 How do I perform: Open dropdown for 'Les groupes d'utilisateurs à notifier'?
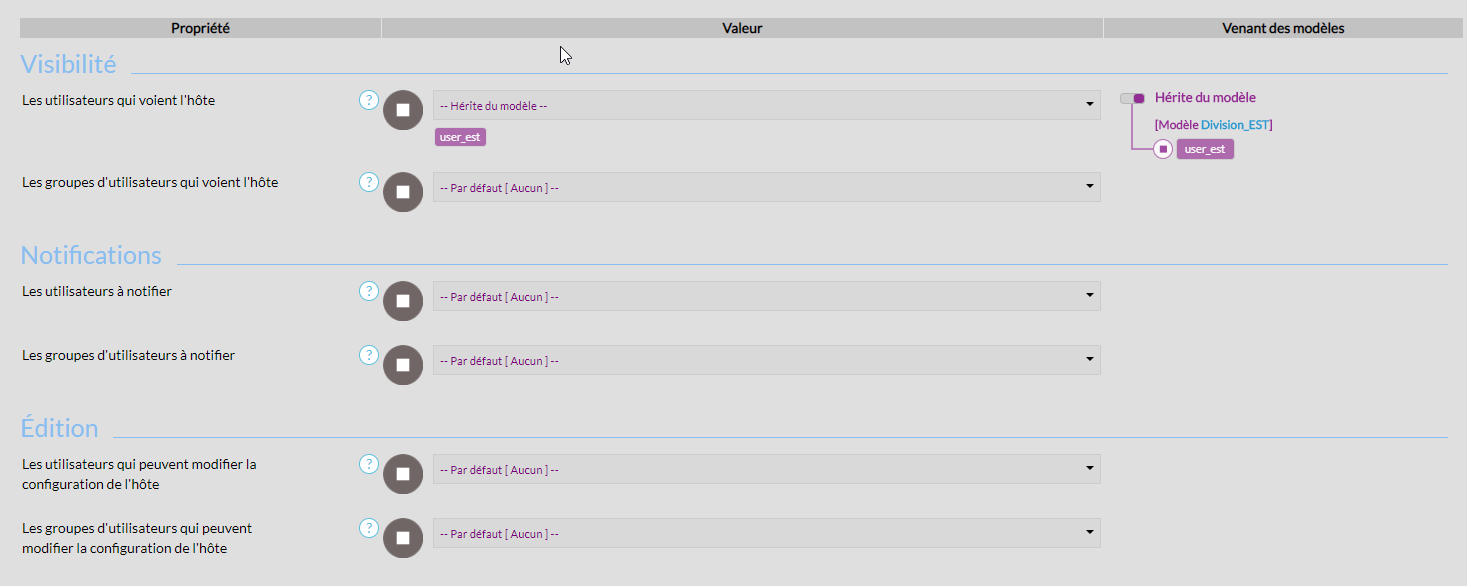coord(766,360)
